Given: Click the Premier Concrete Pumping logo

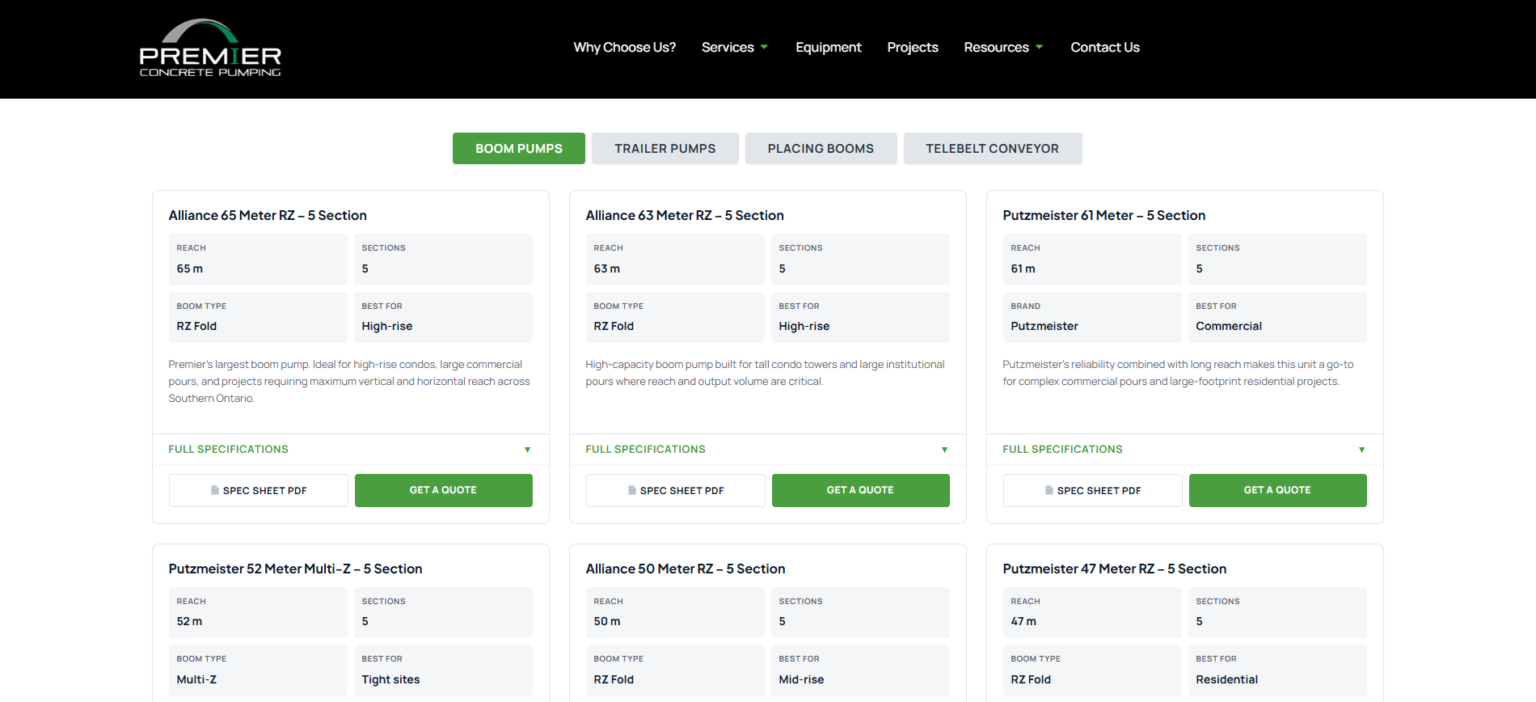Looking at the screenshot, I should pyautogui.click(x=210, y=48).
